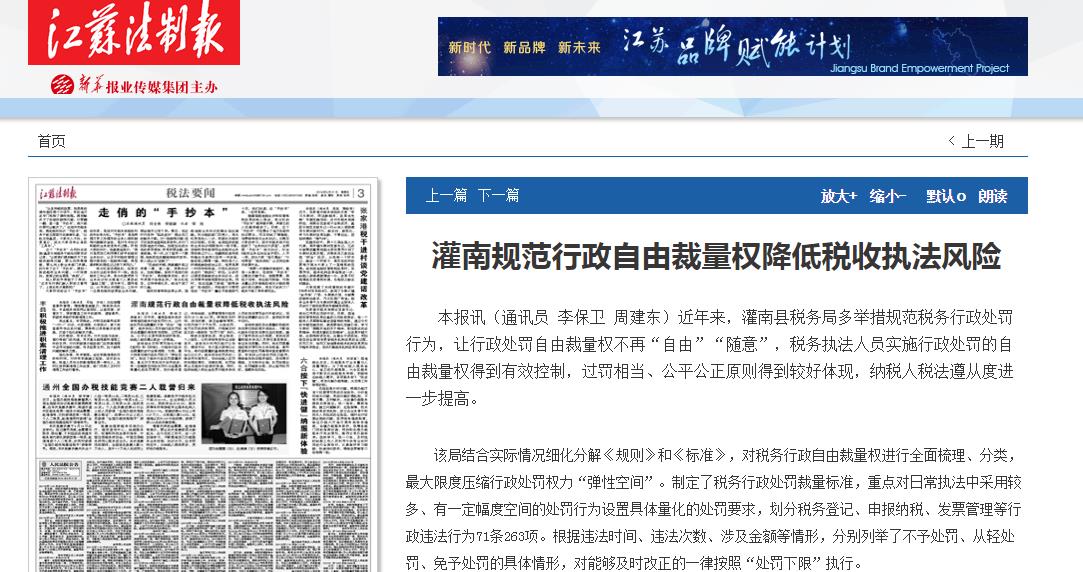Click the 江苏法制报 logo
The width and height of the screenshot is (1083, 572).
tap(134, 34)
